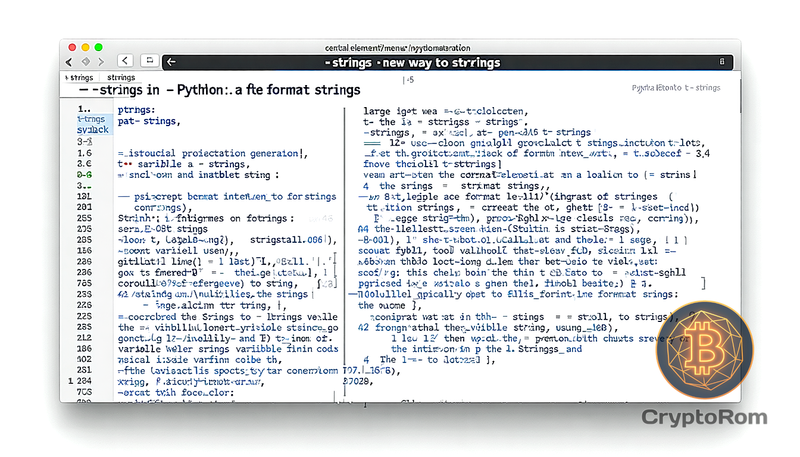Open the 'Pyntra lEtonto t - strings' link

676,88
